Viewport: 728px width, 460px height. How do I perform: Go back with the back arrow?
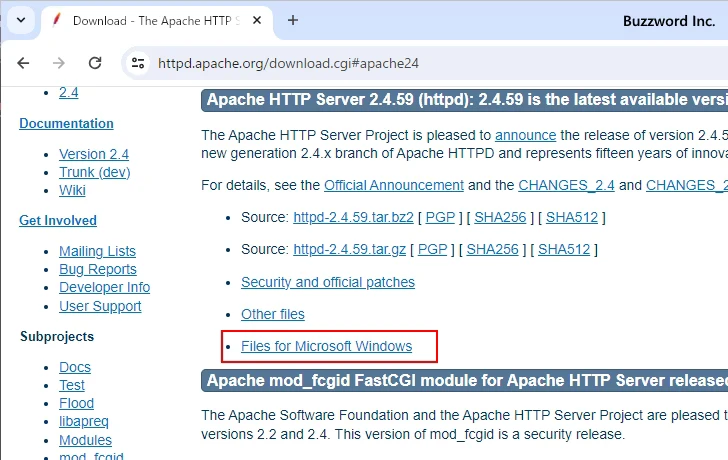(x=23, y=63)
